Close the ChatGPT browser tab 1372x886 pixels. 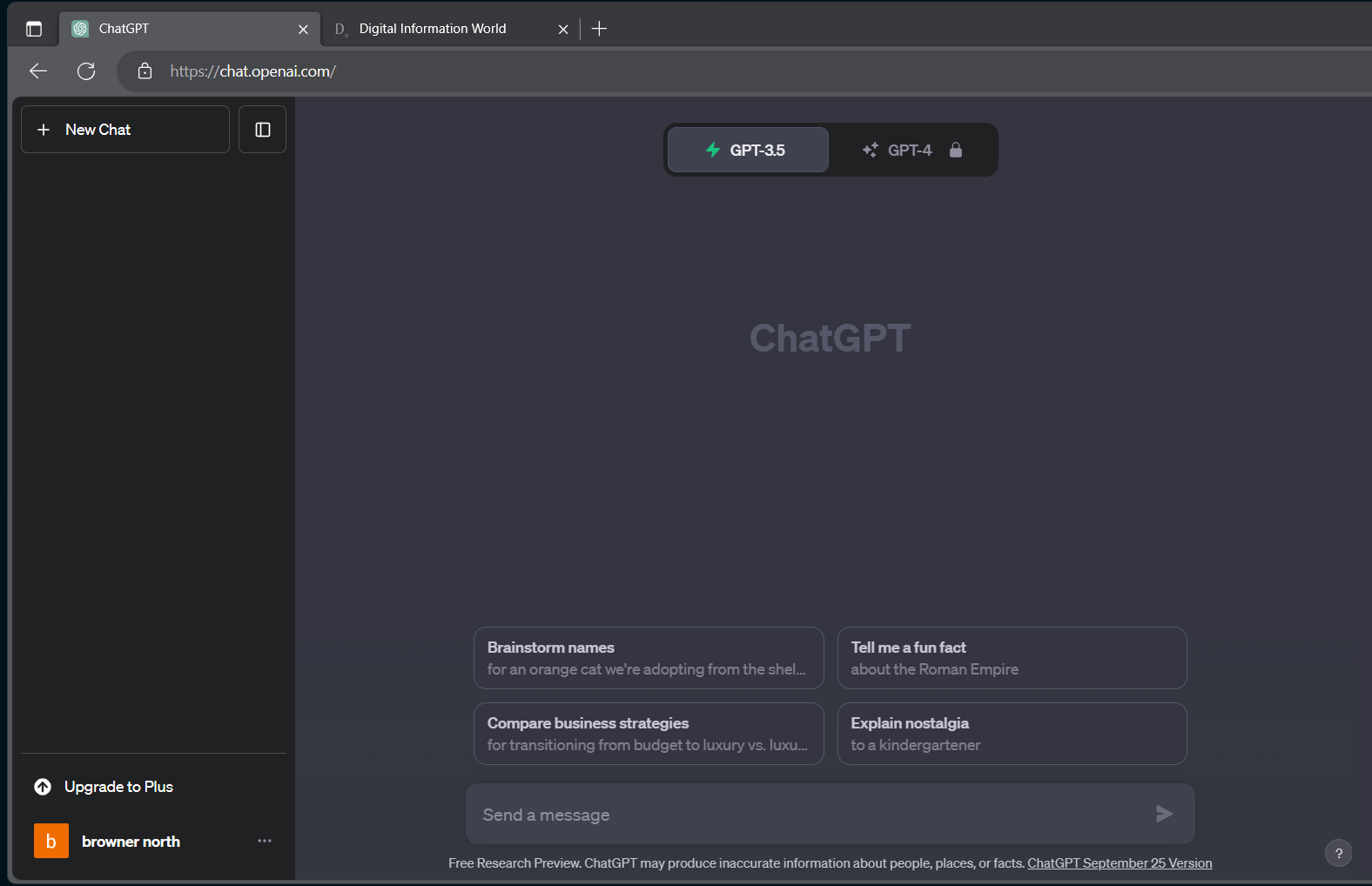click(x=303, y=29)
